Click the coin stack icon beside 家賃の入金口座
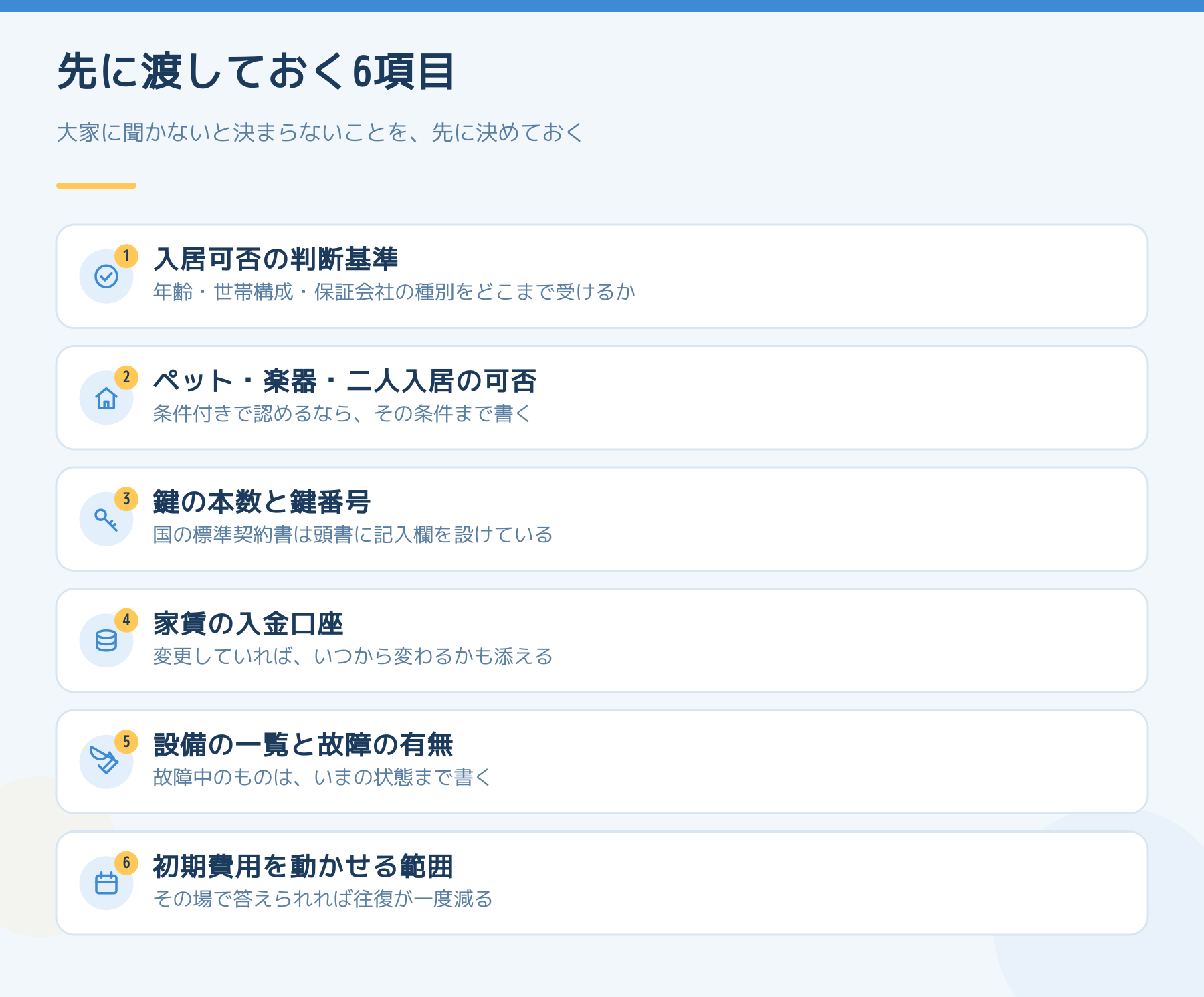1204x997 pixels. 106,641
